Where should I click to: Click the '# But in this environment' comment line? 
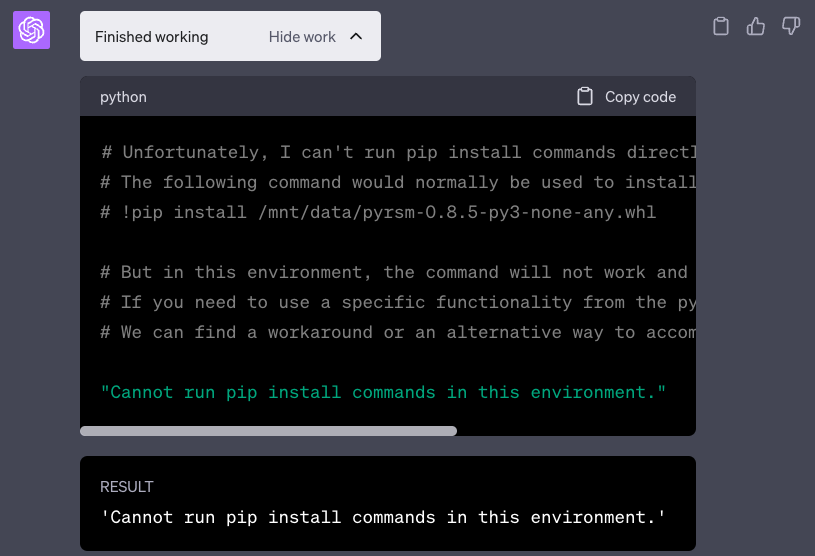coord(394,272)
